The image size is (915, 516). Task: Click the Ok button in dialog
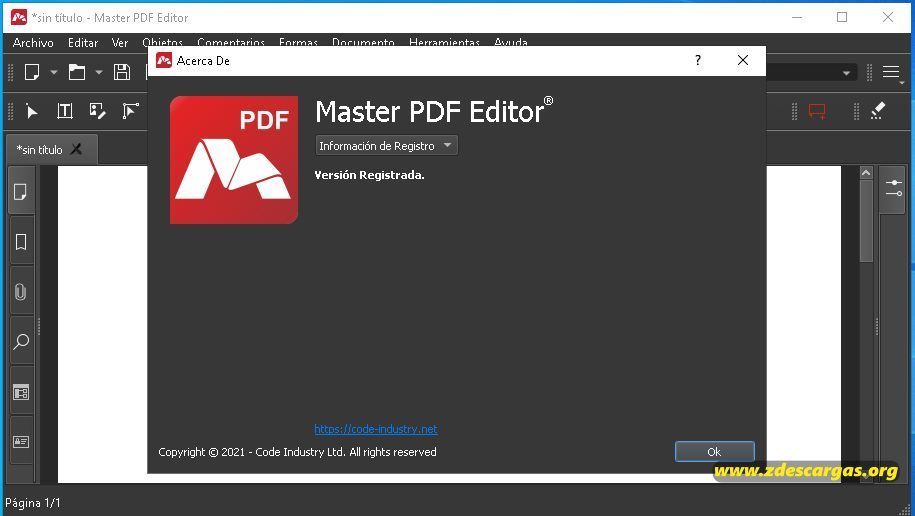[714, 452]
